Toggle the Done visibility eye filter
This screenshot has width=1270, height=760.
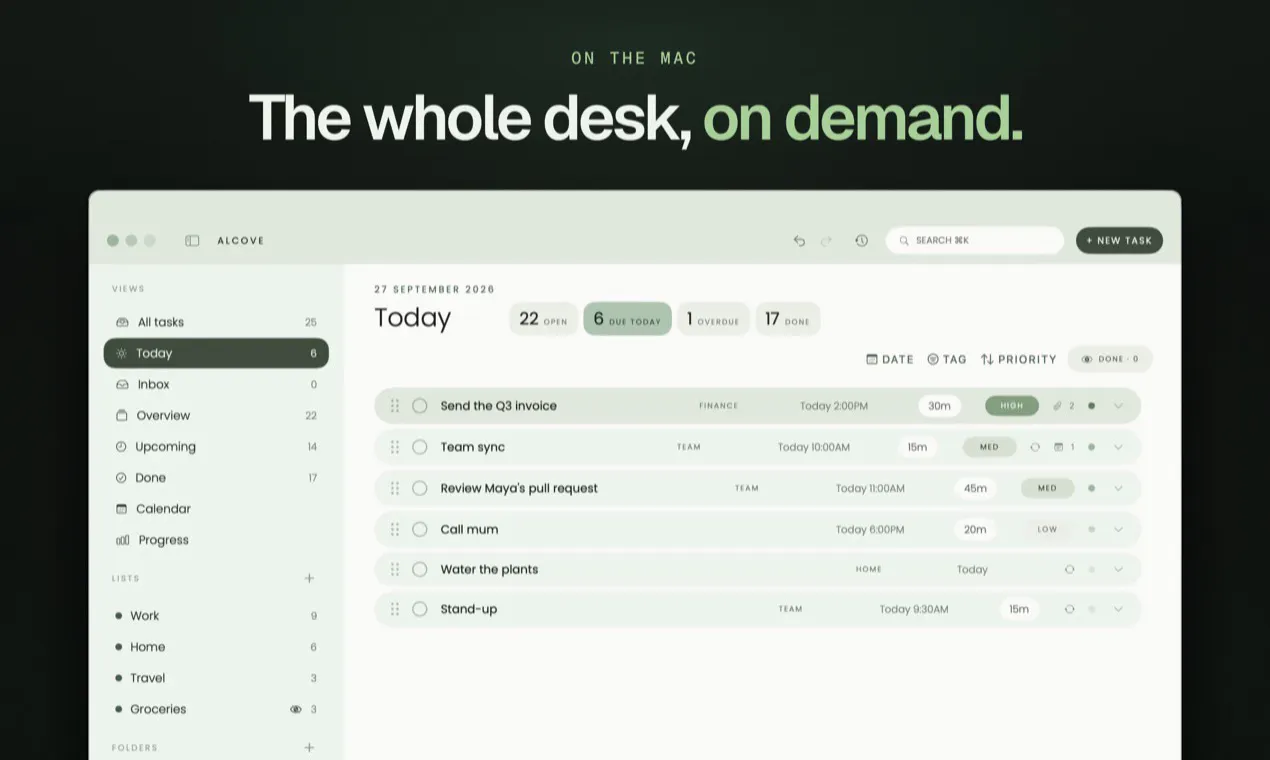click(1110, 359)
